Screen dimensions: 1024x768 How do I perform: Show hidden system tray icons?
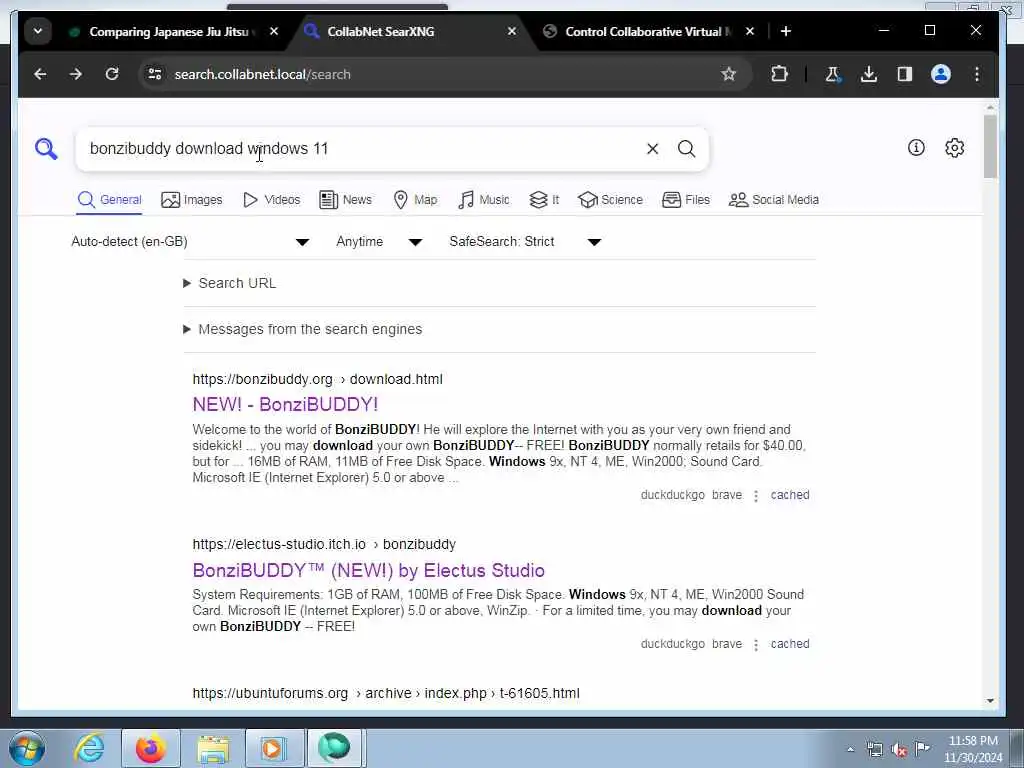[850, 750]
